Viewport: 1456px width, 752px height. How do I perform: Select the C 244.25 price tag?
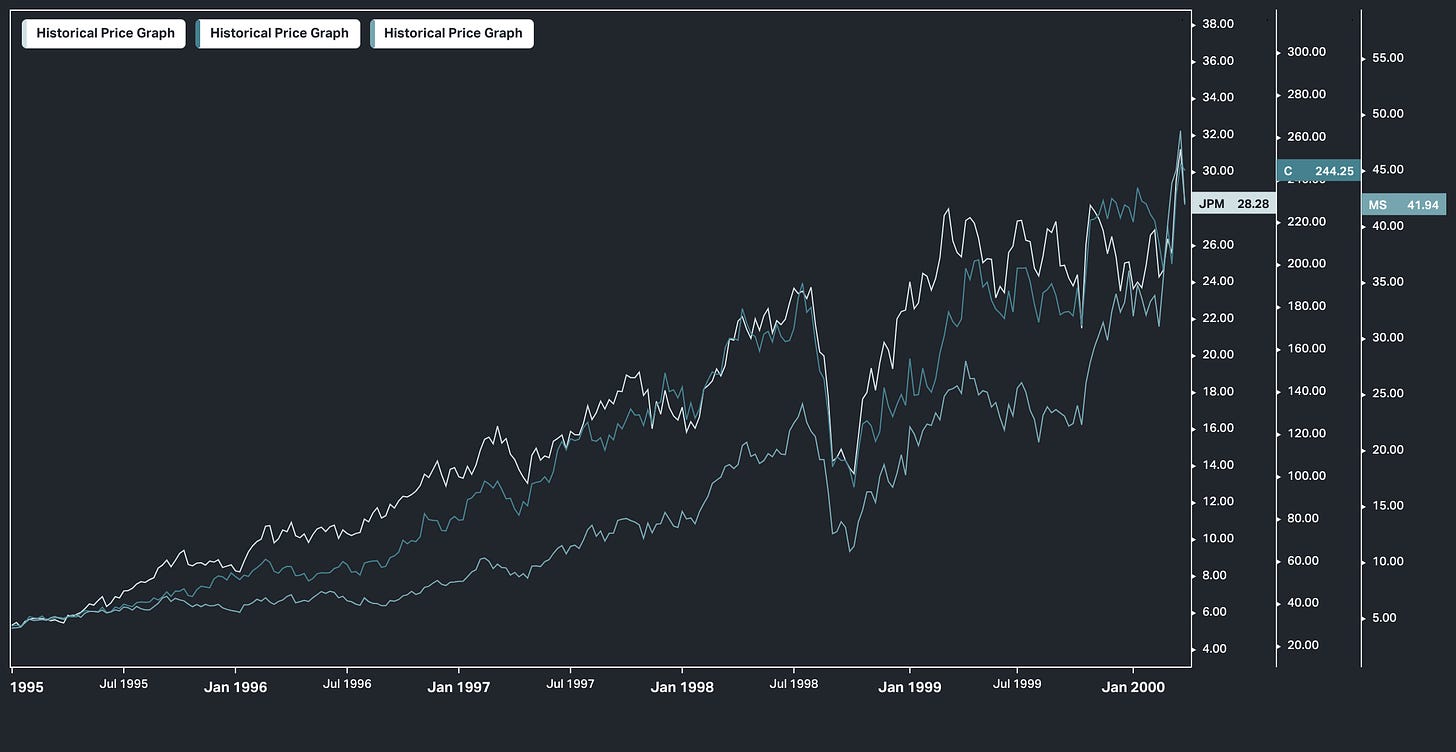1318,171
